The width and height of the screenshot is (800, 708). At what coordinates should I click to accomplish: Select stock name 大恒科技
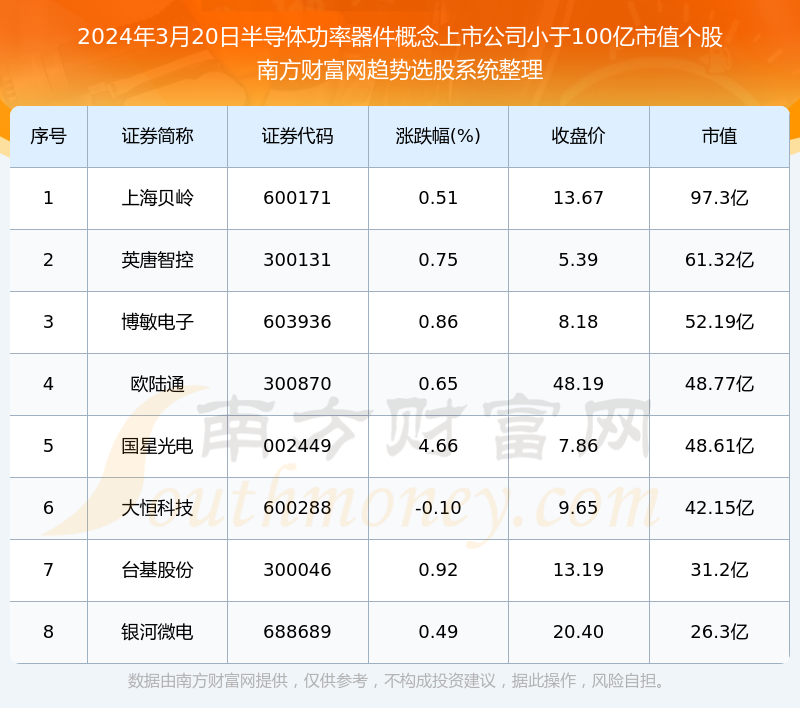[x=157, y=508]
